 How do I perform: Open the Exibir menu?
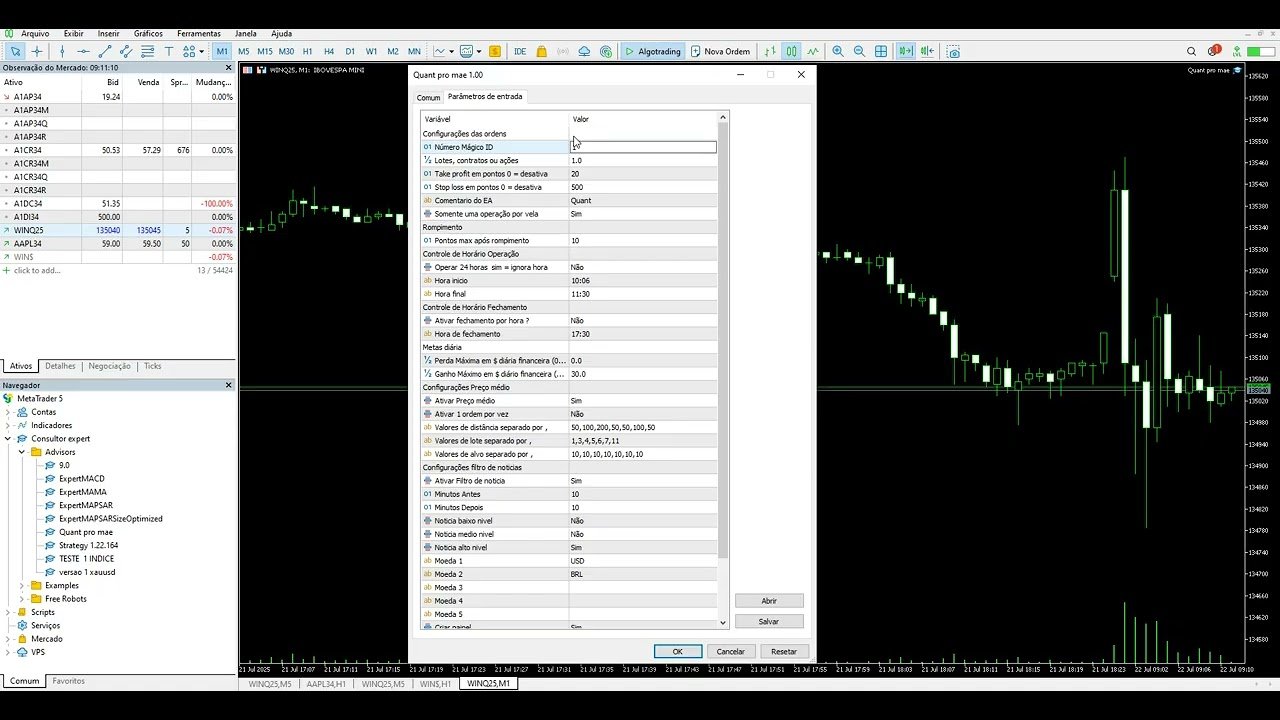coord(73,33)
